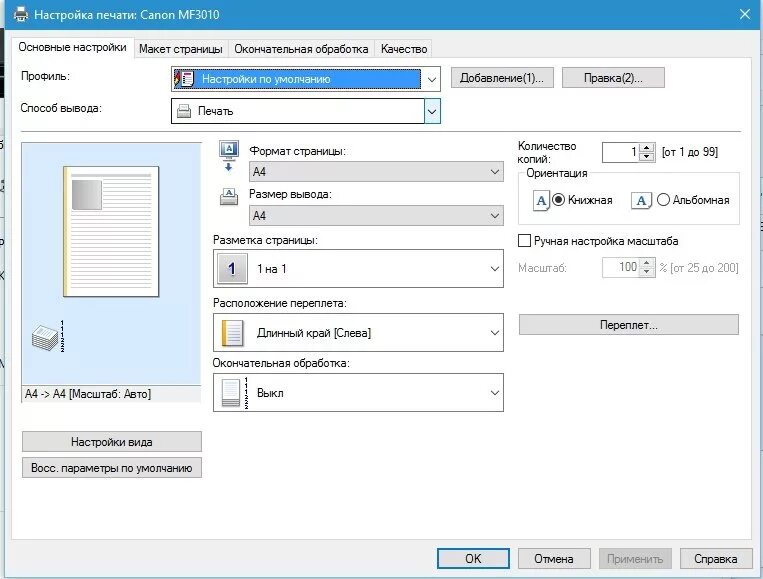
Task: Open the 'Справка' help button
Action: (715, 559)
